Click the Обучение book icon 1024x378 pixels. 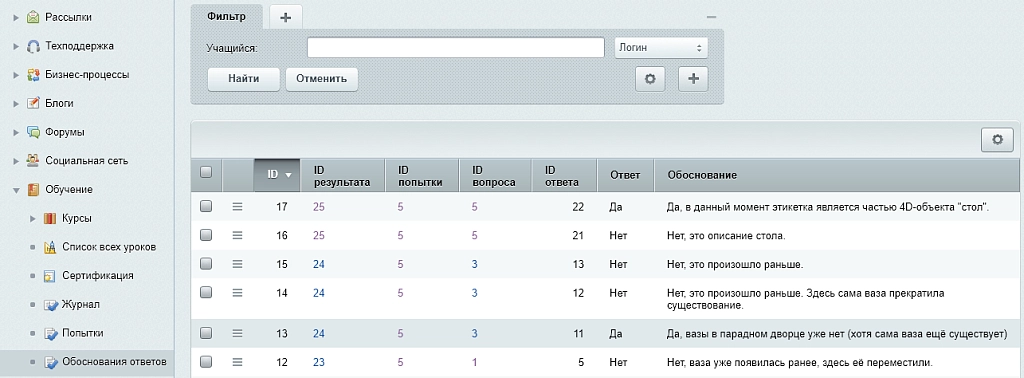coord(33,189)
